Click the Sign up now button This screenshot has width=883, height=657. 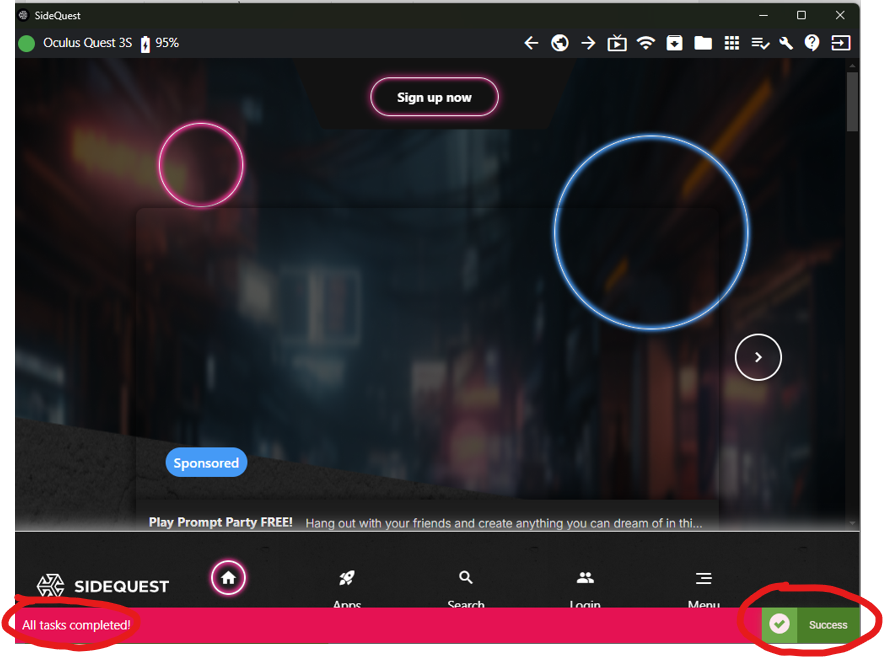tap(434, 97)
